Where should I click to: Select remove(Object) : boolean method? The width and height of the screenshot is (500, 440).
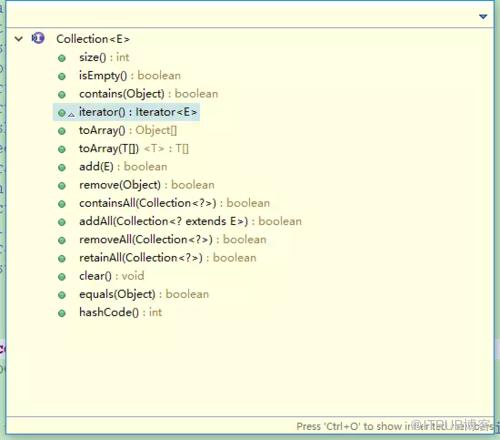click(147, 185)
